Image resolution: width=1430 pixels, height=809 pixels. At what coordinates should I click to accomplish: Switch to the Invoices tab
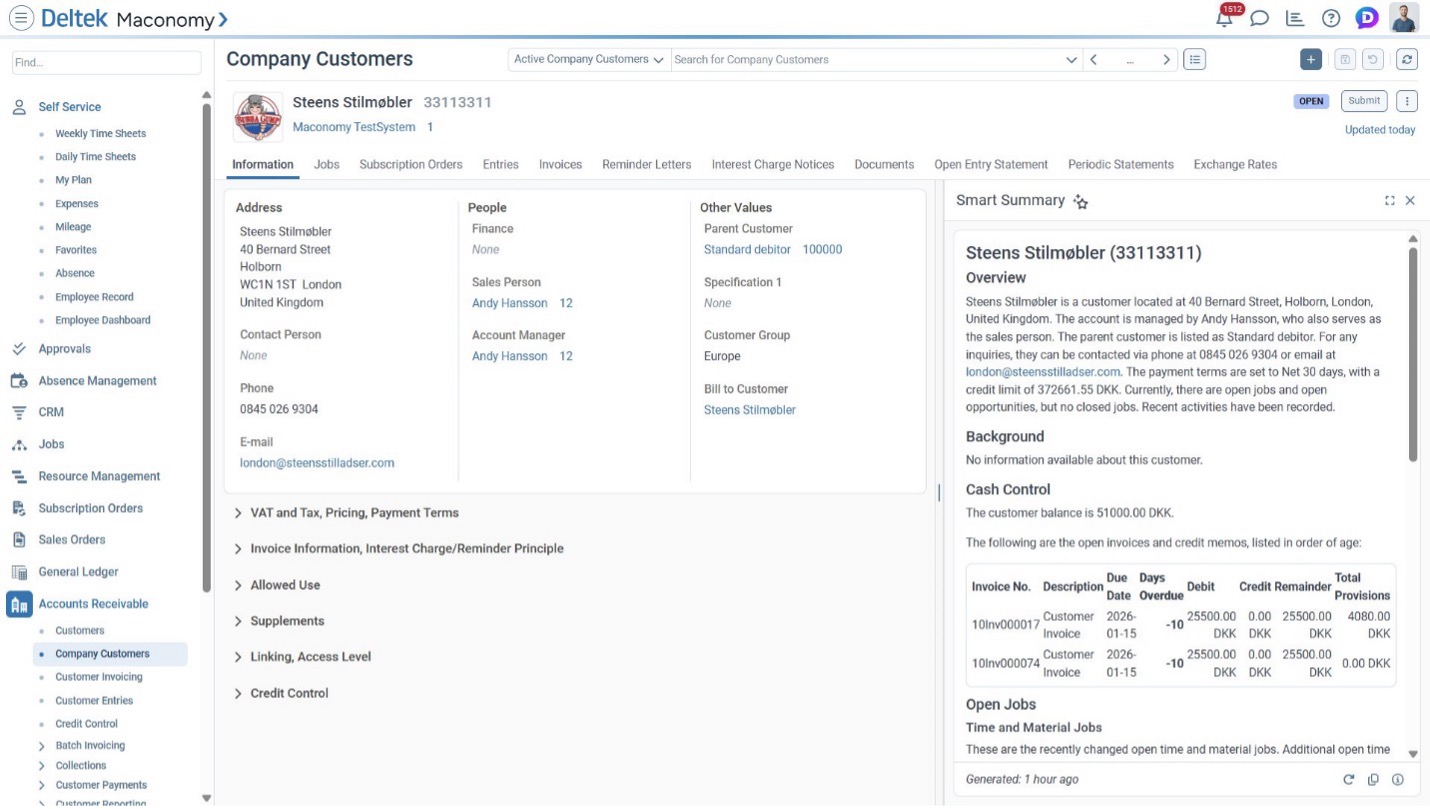pos(560,164)
